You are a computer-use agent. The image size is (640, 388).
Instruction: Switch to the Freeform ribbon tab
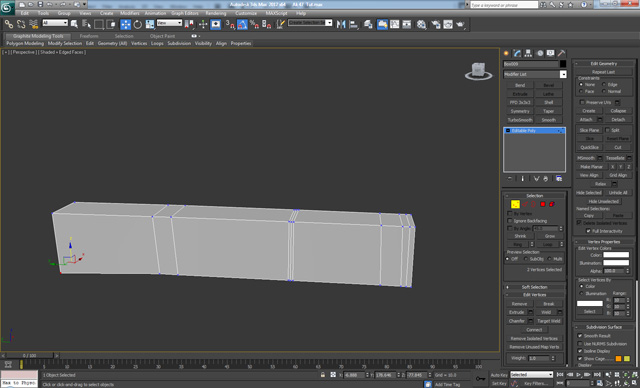89,36
